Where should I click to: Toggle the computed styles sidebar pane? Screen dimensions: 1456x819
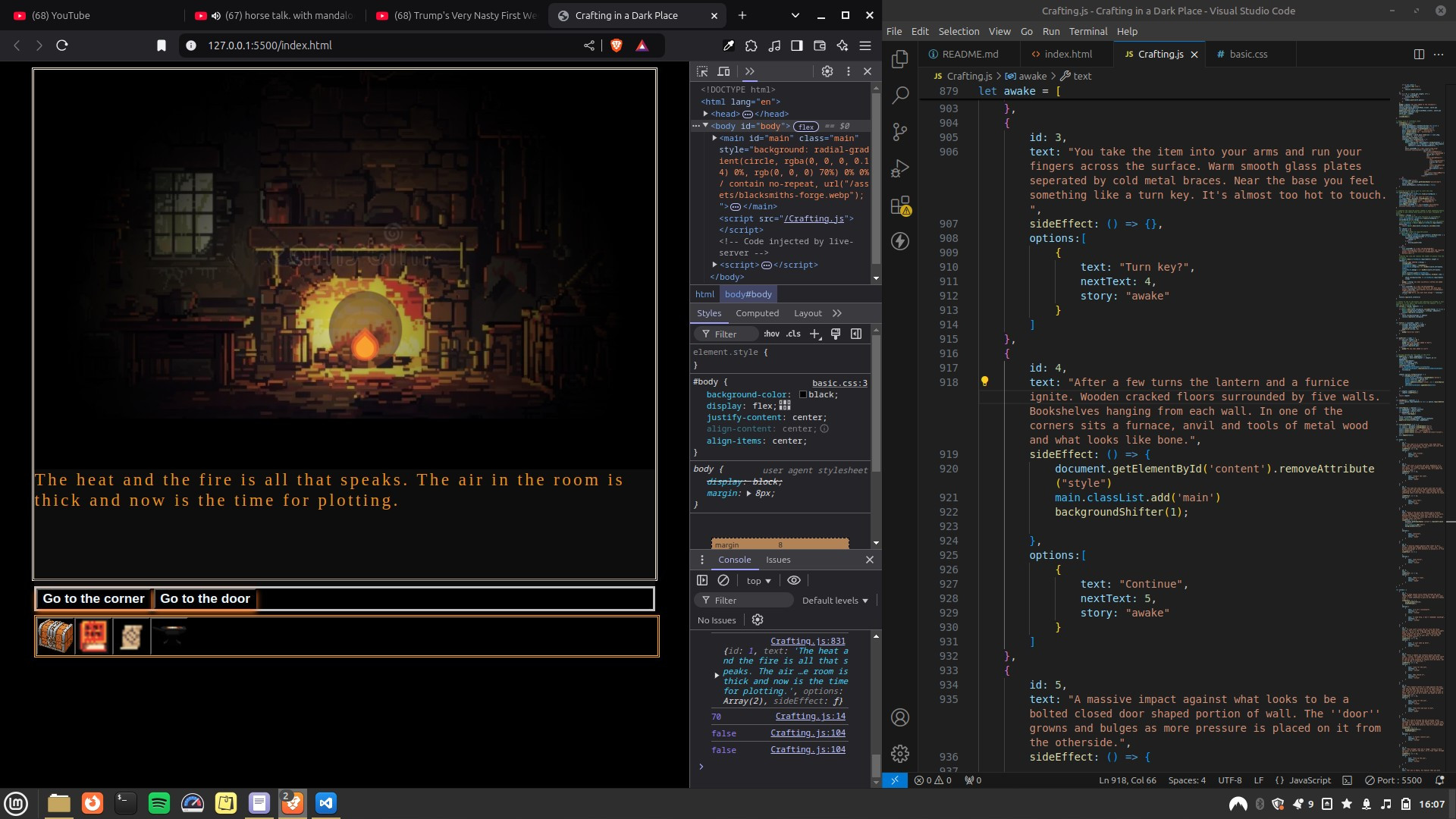[x=856, y=334]
